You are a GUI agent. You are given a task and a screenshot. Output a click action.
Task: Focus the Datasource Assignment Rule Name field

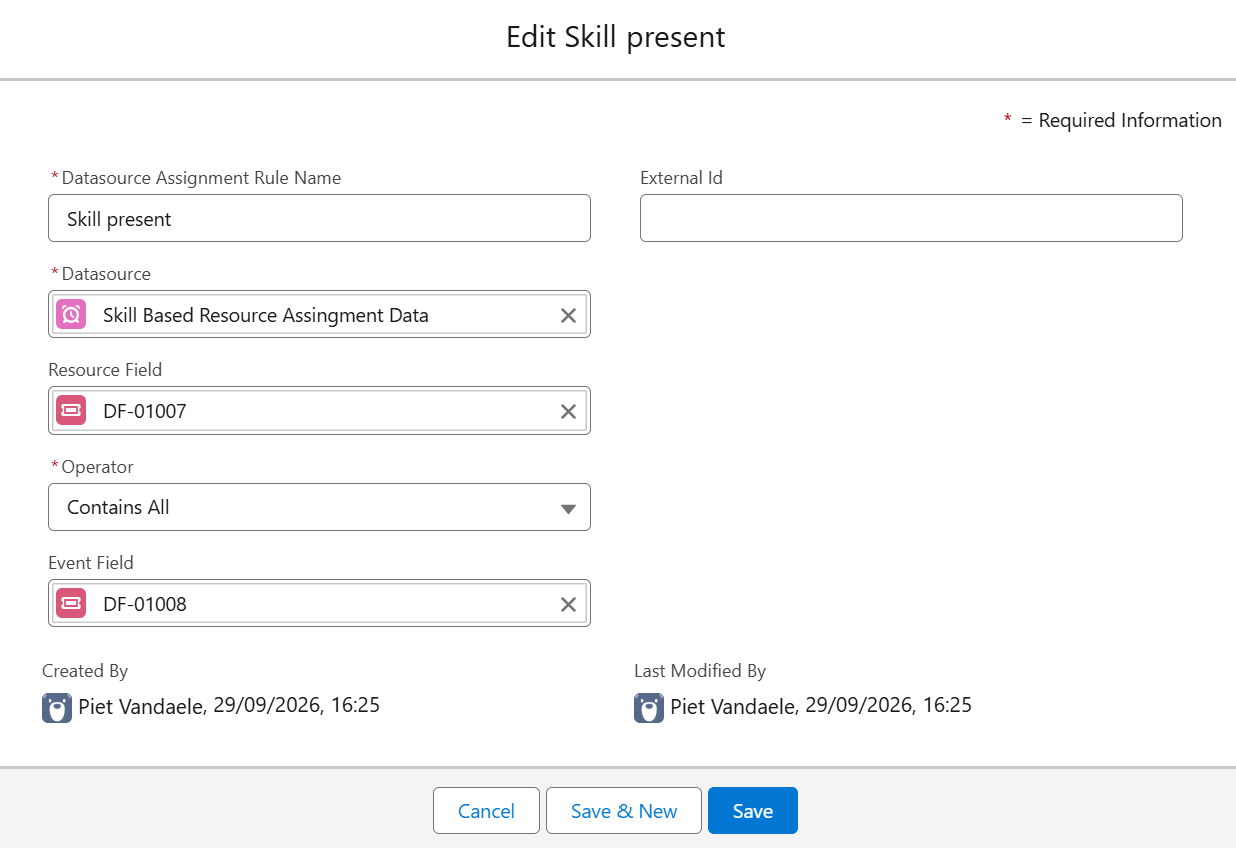pyautogui.click(x=319, y=218)
